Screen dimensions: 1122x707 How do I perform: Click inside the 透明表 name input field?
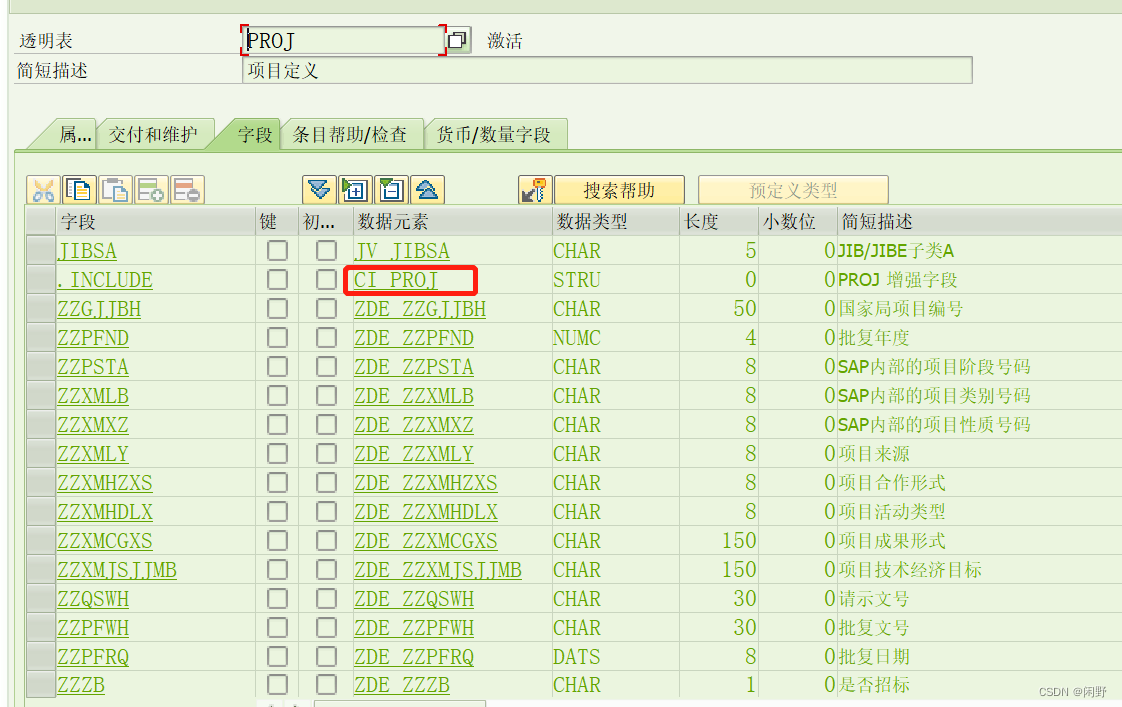click(340, 39)
